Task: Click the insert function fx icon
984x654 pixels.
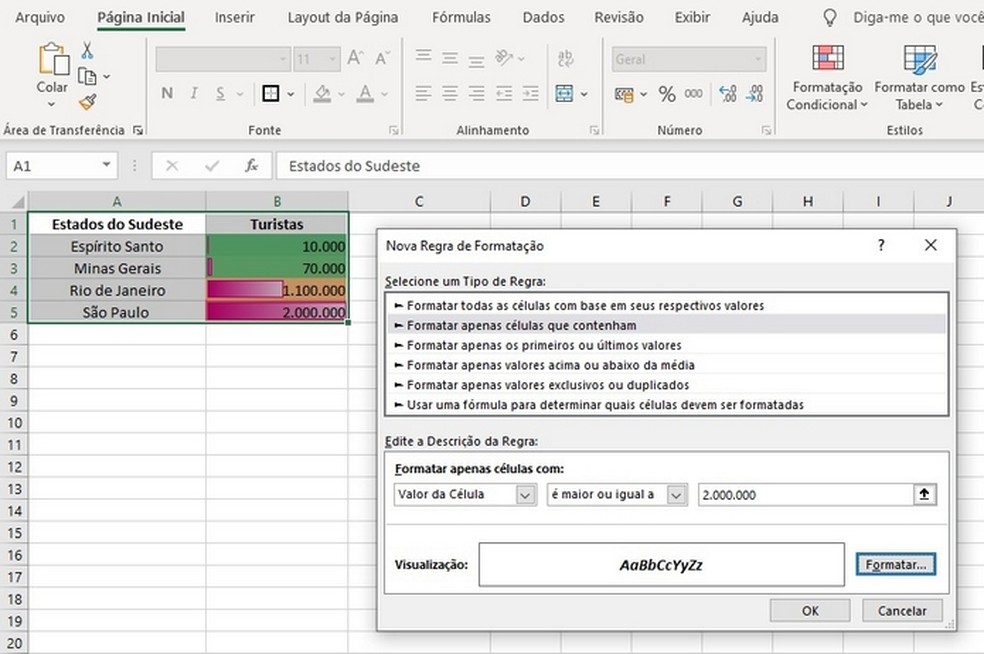Action: coord(252,166)
